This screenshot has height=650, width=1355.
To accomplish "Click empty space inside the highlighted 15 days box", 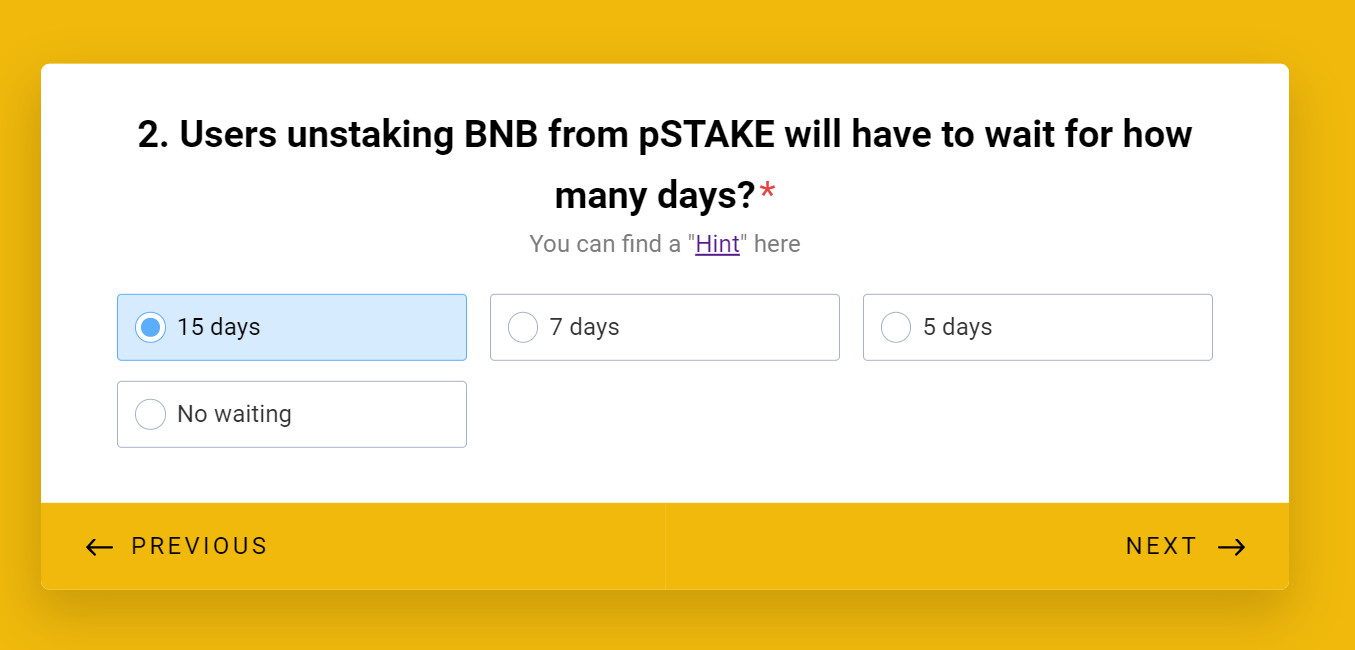I will click(370, 327).
